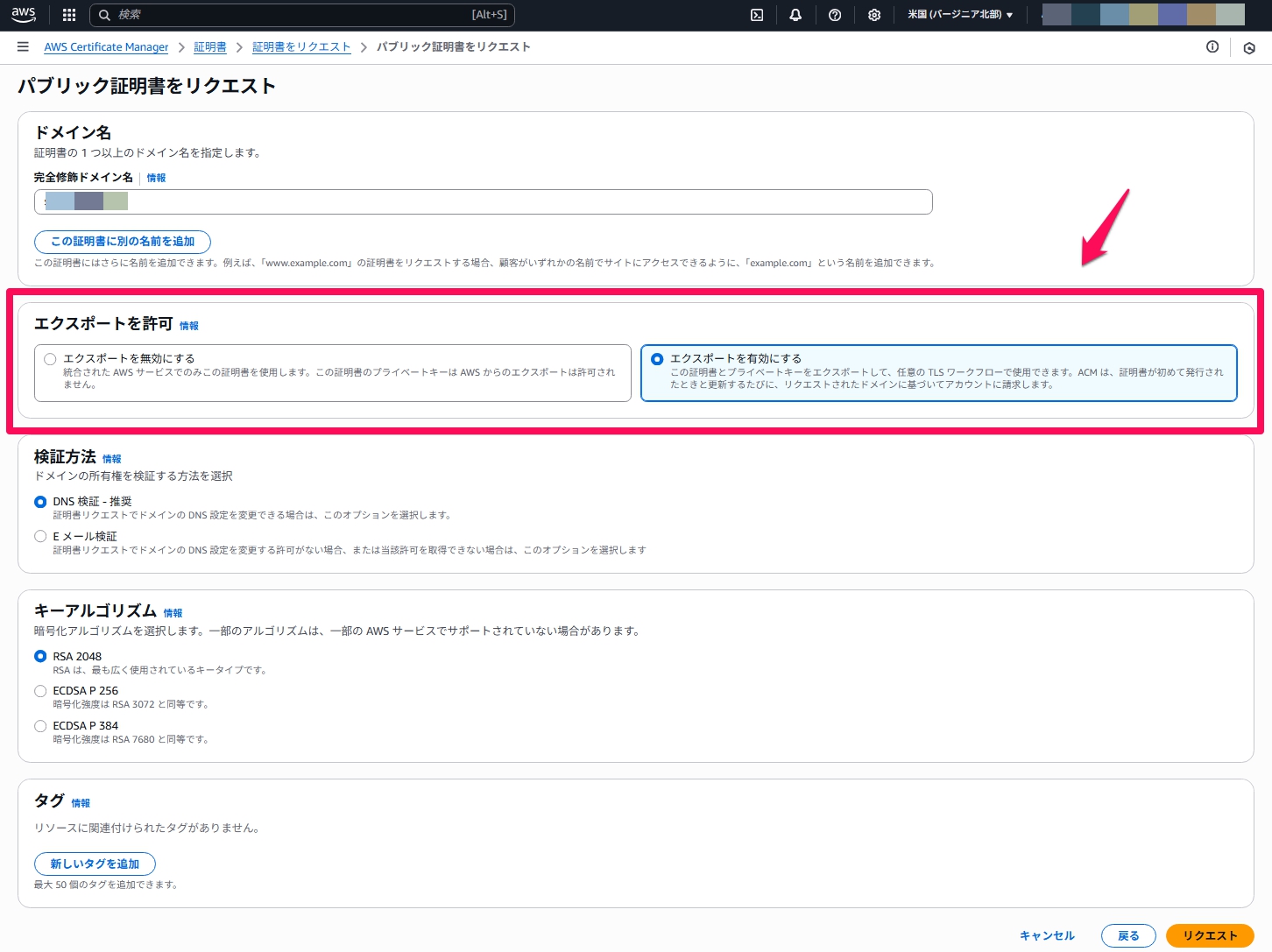This screenshot has height=952, width=1272.
Task: Select RSA 2048 key algorithm
Action: pos(40,656)
